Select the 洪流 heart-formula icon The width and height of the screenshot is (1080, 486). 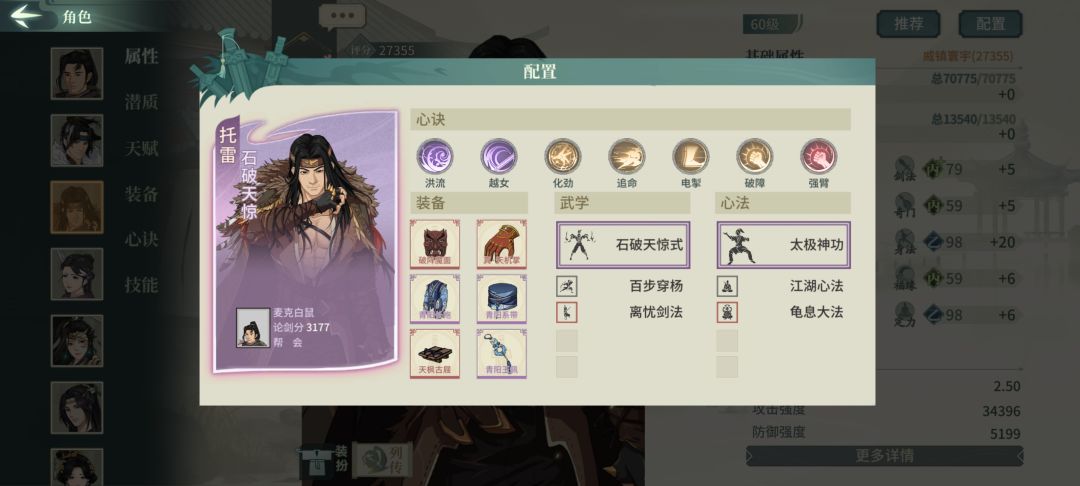click(x=435, y=156)
